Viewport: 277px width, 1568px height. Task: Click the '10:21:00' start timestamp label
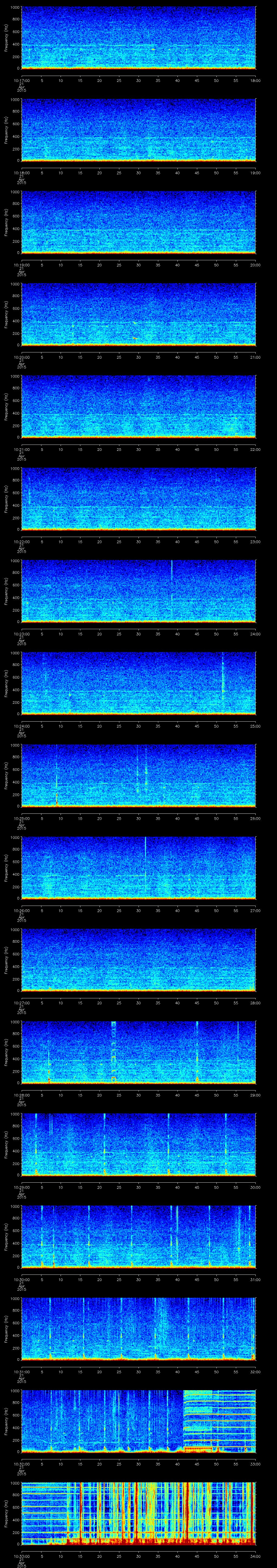(x=21, y=449)
